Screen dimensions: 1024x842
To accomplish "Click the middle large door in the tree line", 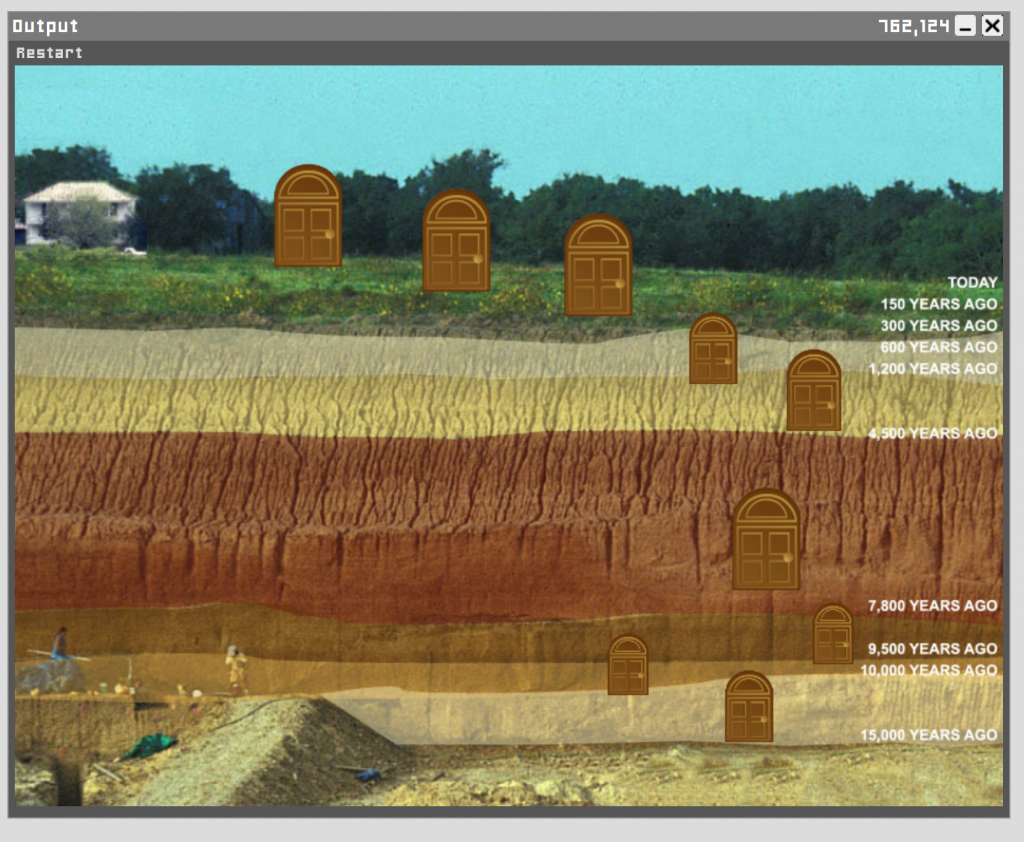I will tap(456, 240).
